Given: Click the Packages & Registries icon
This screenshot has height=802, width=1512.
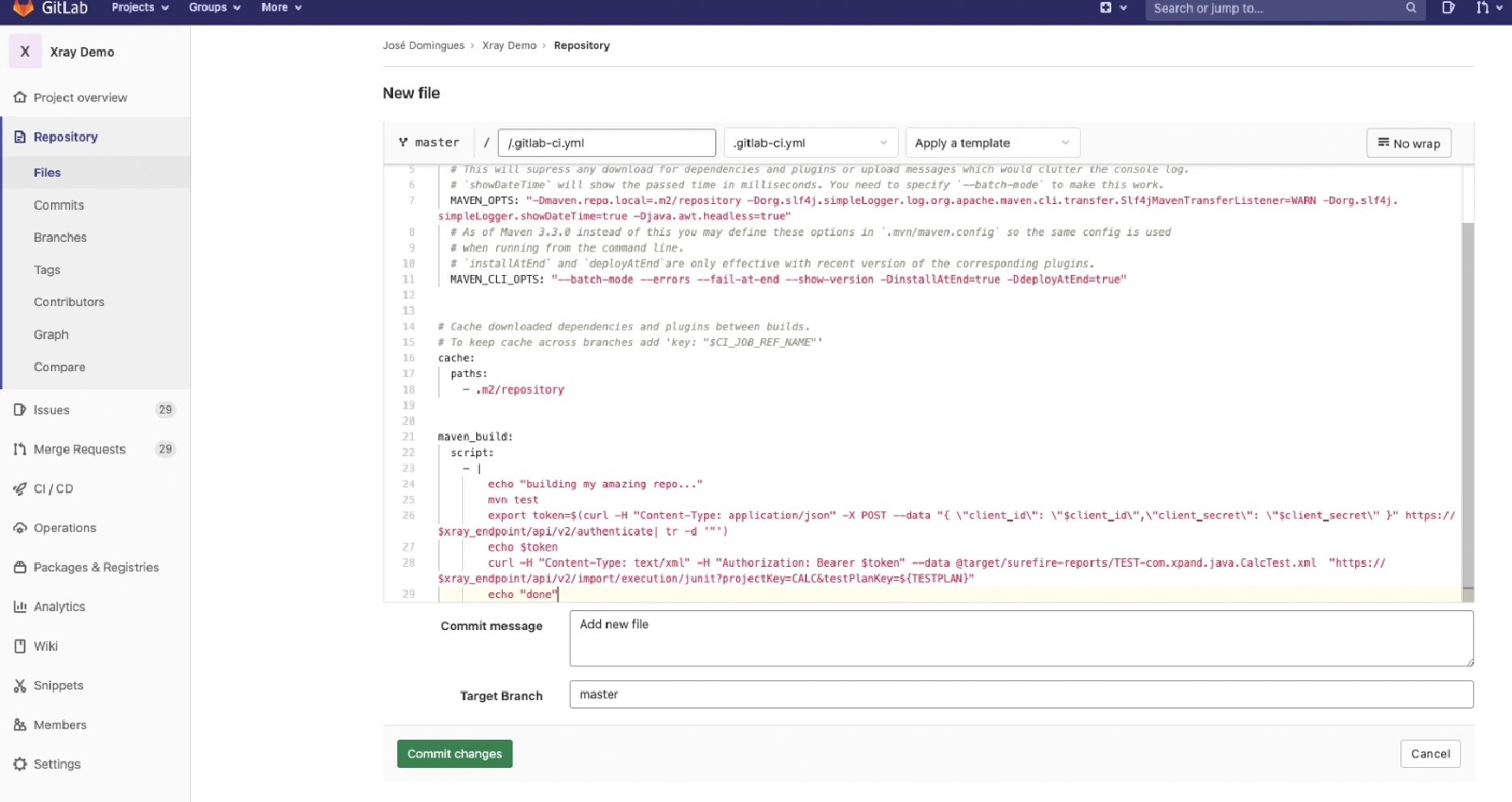Looking at the screenshot, I should coord(20,567).
